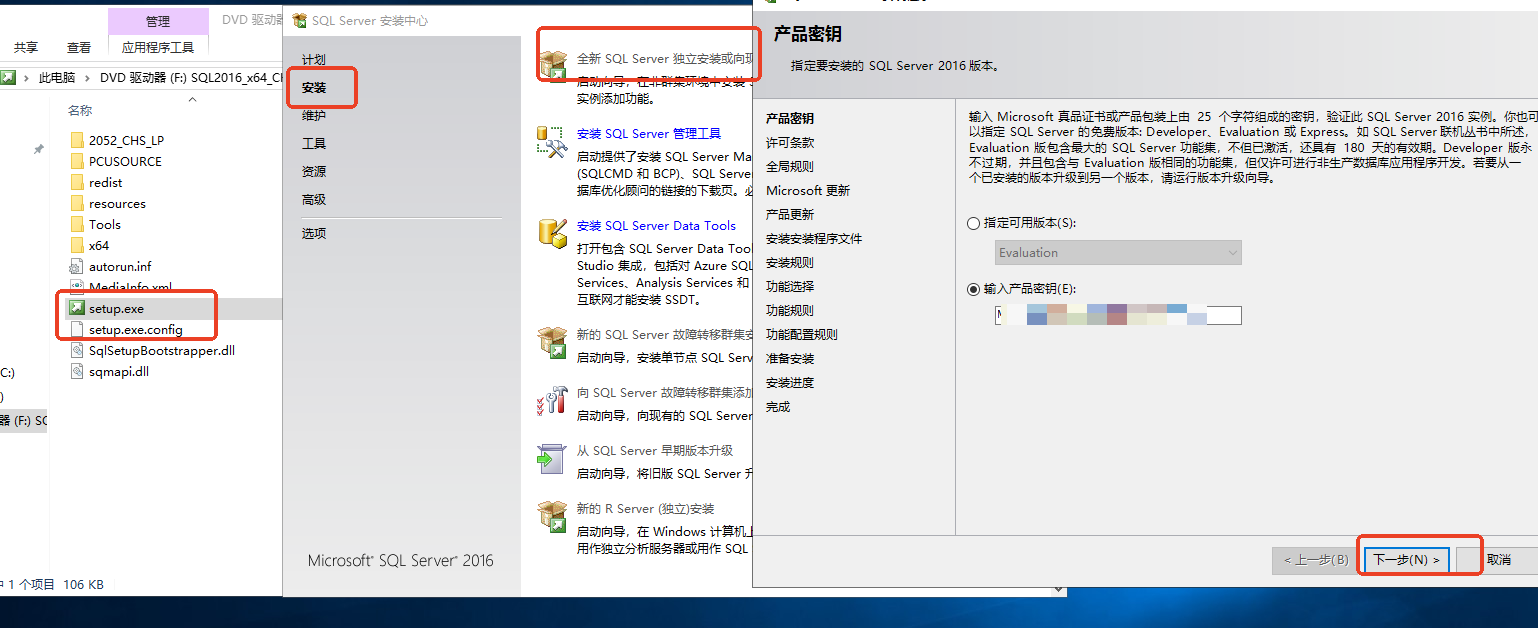Click the 从 SQL Server 早期版本升级 icon
The height and width of the screenshot is (628, 1538).
[553, 458]
